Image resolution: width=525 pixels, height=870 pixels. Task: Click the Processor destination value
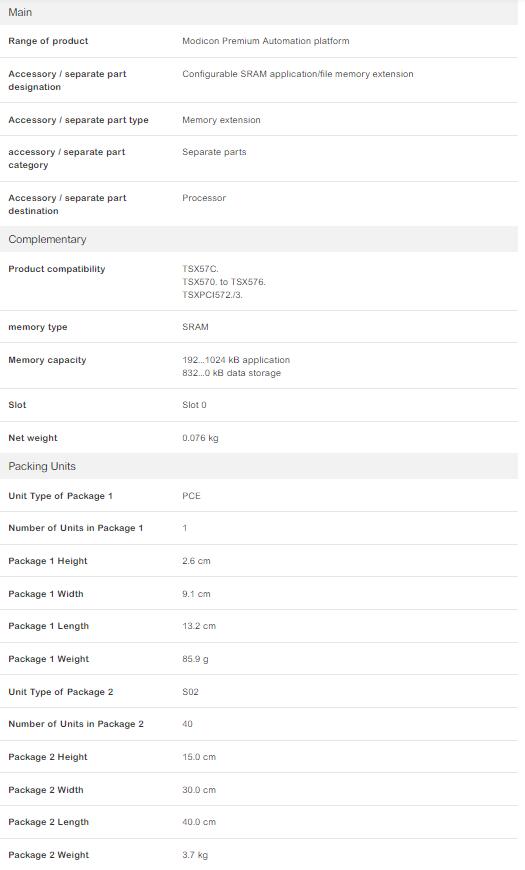(204, 198)
